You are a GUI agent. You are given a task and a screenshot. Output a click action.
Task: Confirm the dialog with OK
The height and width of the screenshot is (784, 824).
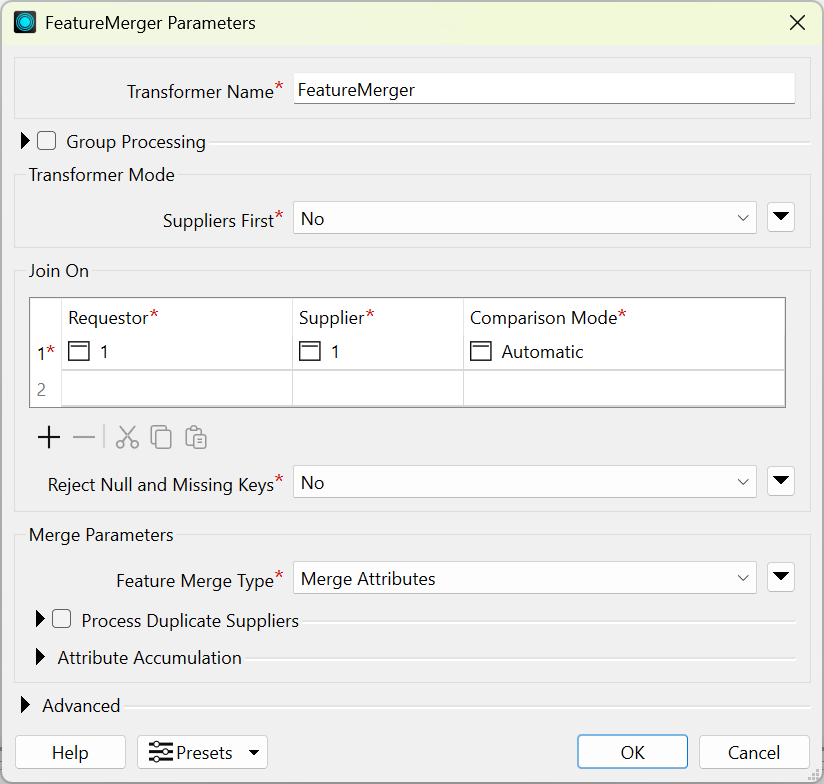632,752
